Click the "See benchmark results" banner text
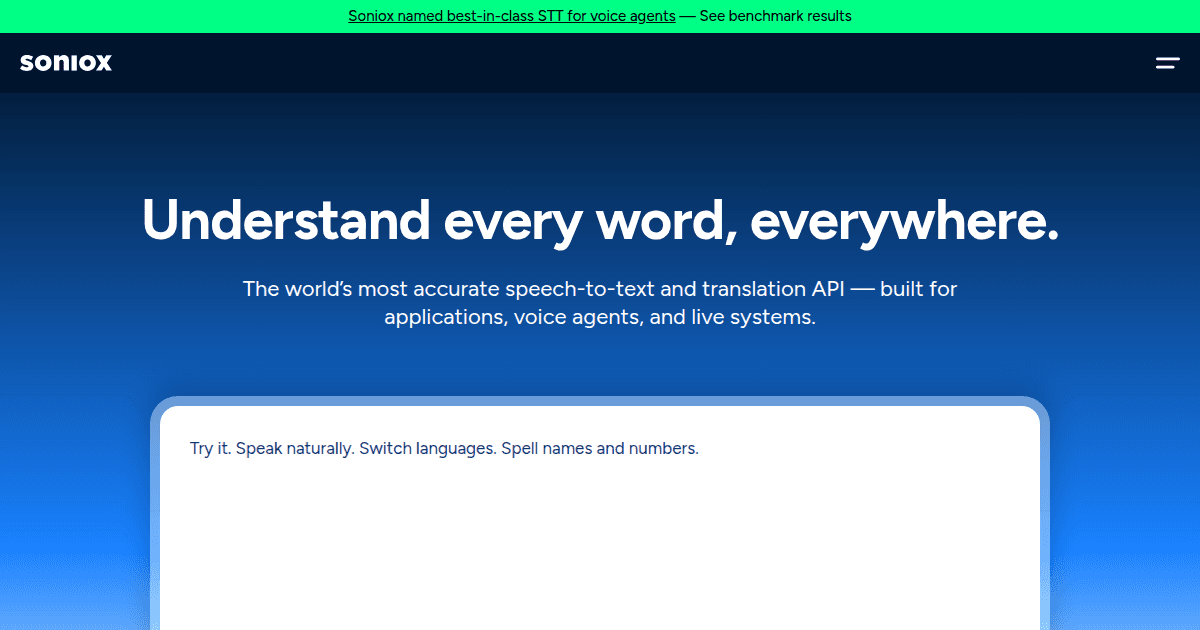This screenshot has width=1200, height=630. click(775, 16)
